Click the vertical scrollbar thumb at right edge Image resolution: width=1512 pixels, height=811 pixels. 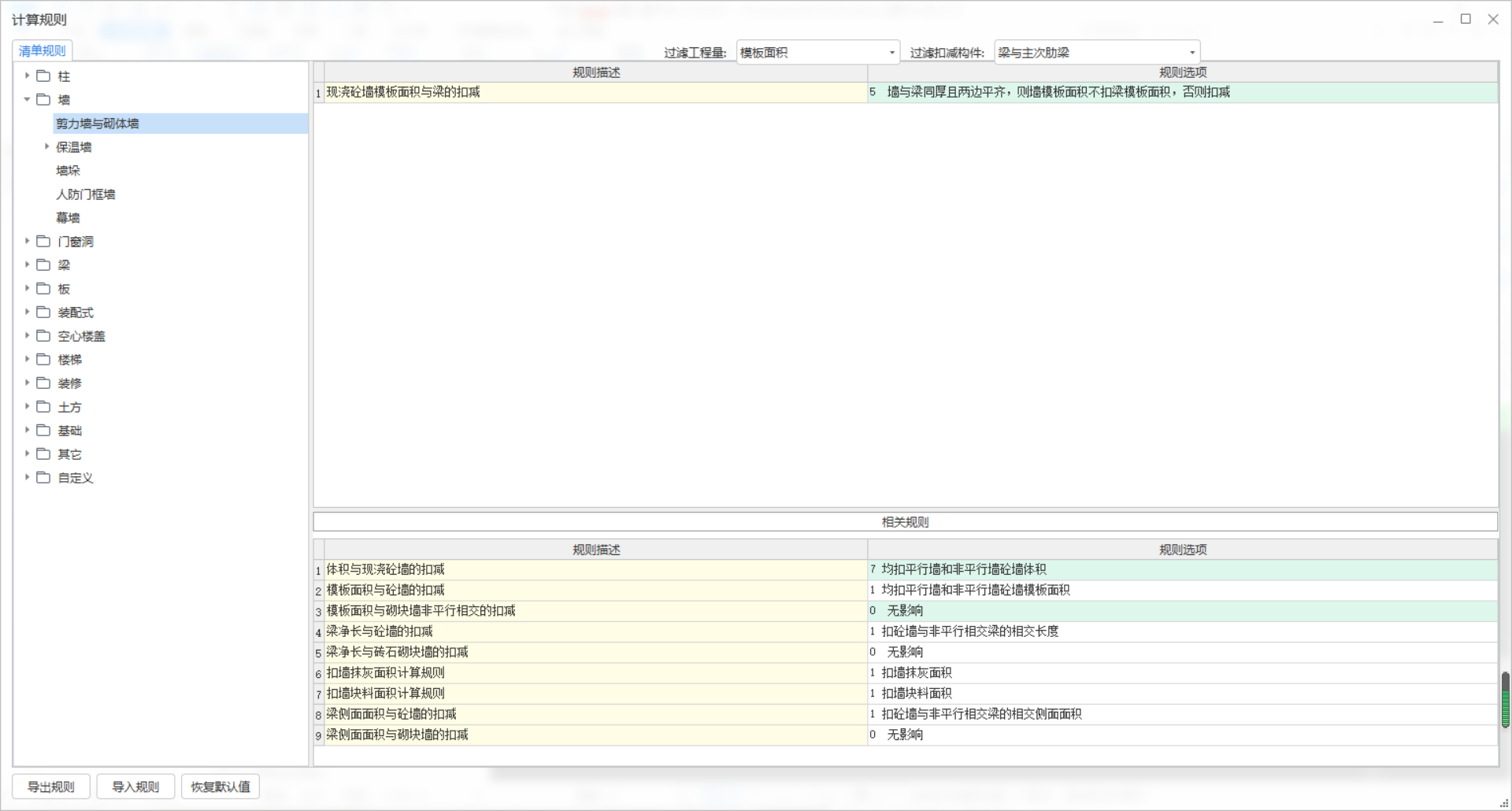(1505, 700)
